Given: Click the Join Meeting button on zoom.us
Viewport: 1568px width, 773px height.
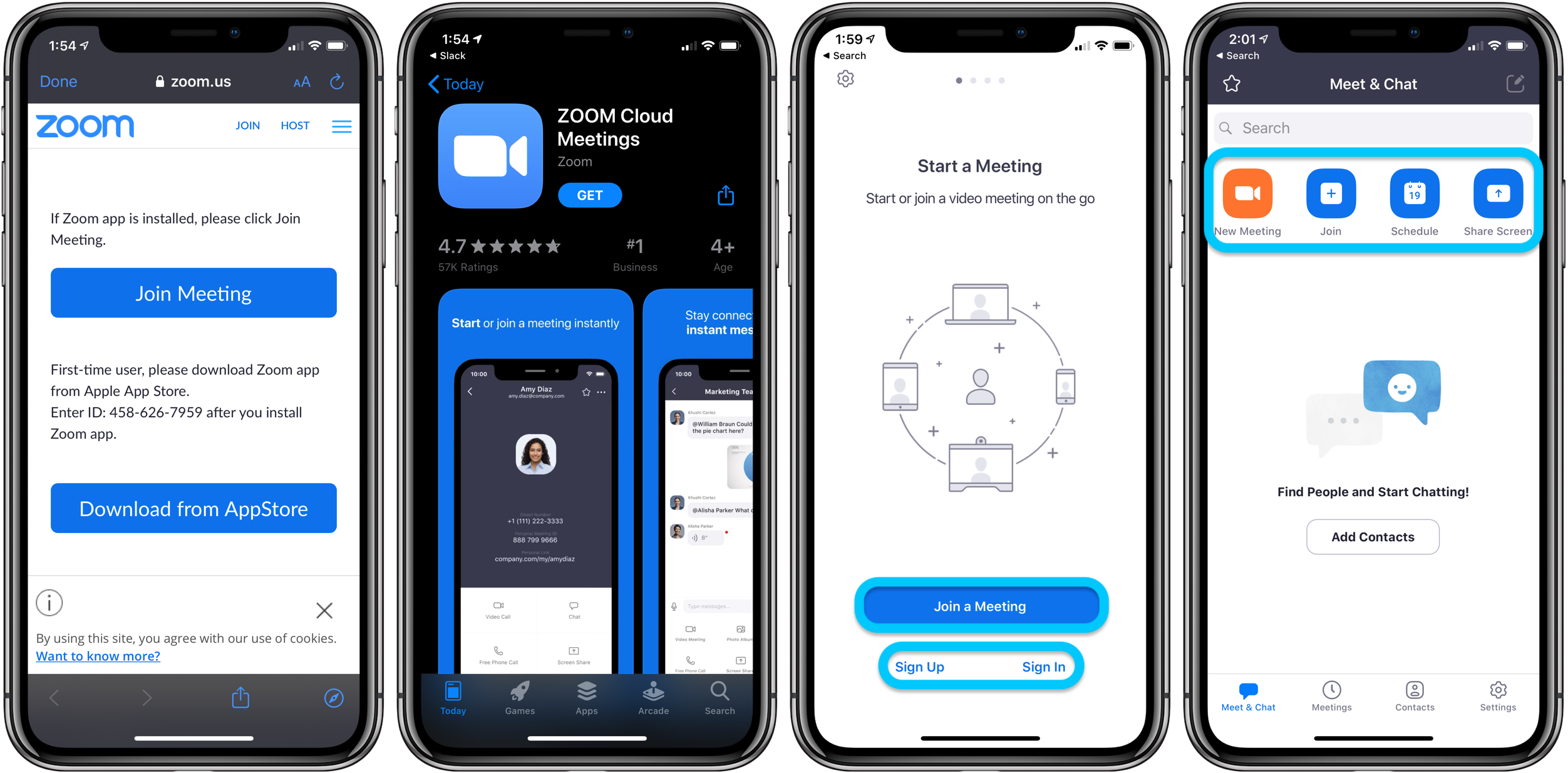Looking at the screenshot, I should 193,294.
